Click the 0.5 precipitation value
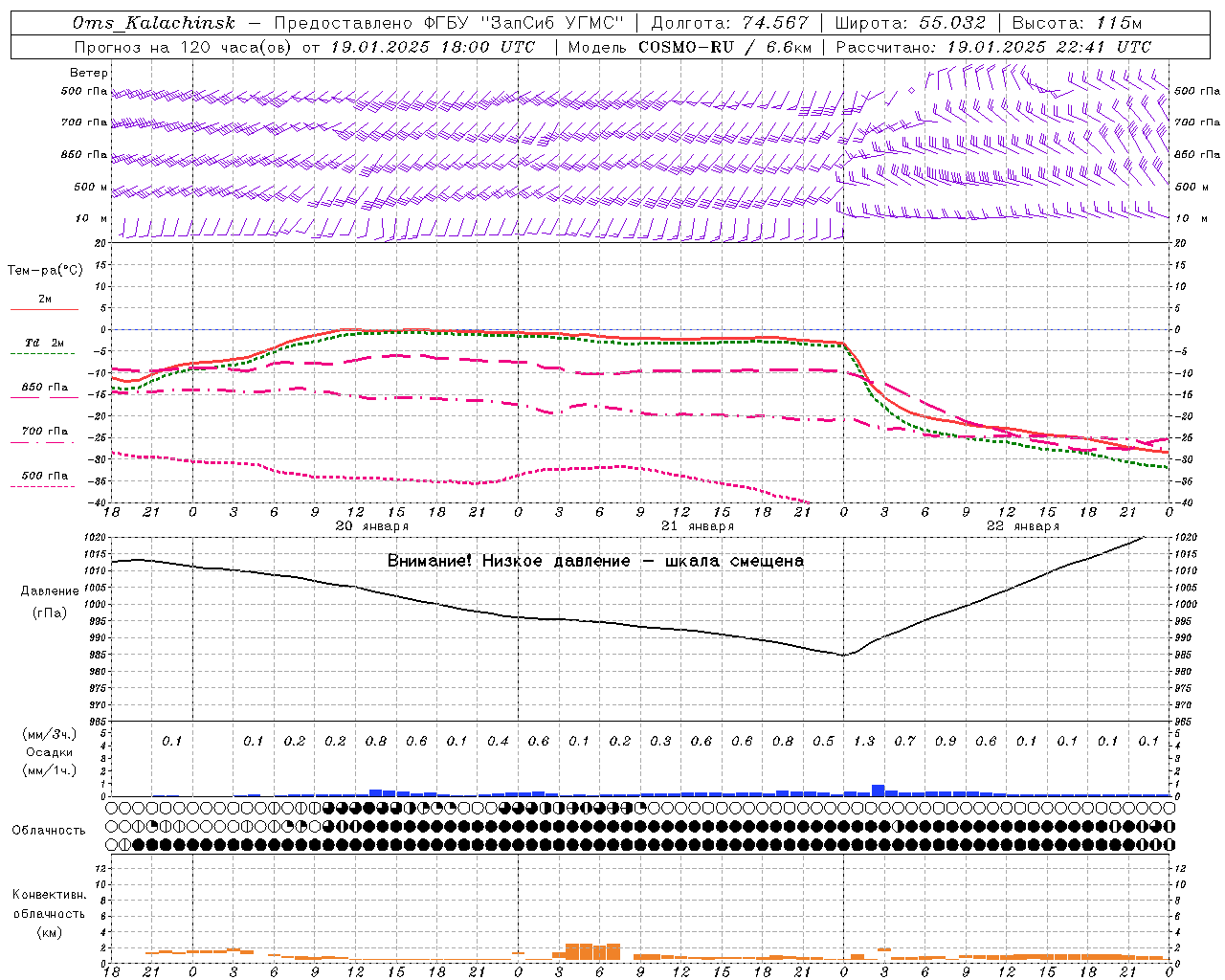Viewport: 1225px width, 980px height. 823,741
